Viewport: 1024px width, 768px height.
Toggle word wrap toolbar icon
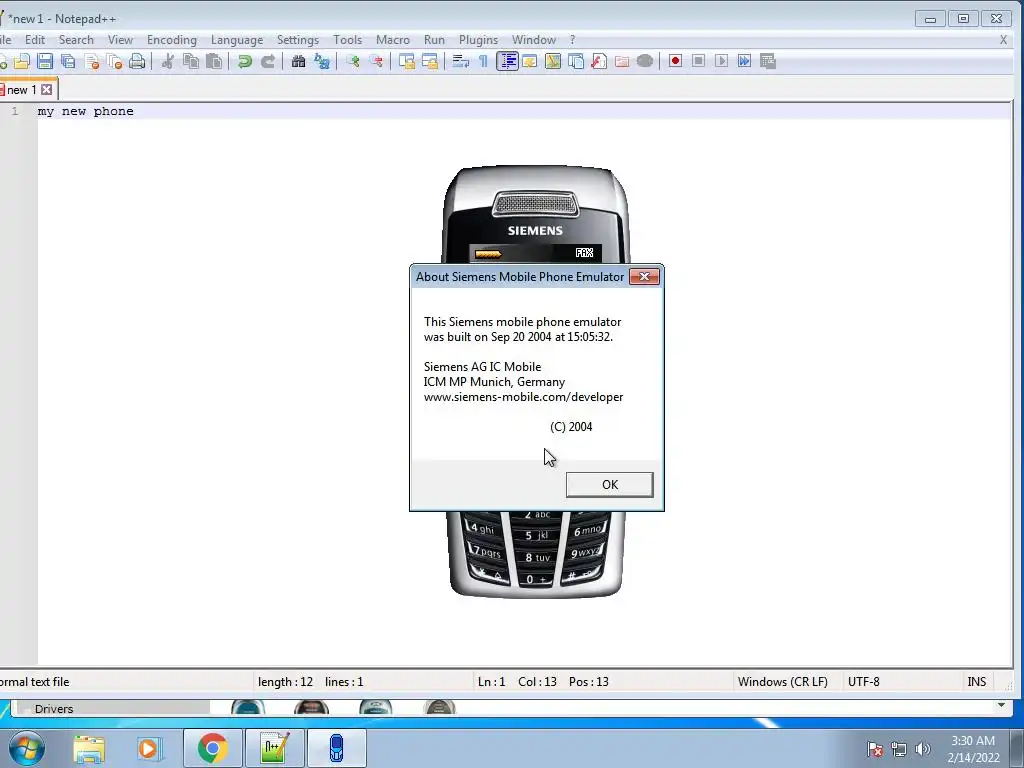tap(460, 61)
